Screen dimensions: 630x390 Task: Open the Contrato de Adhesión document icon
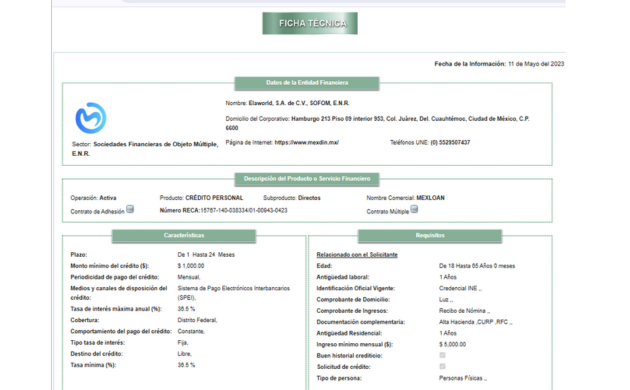pyautogui.click(x=130, y=209)
